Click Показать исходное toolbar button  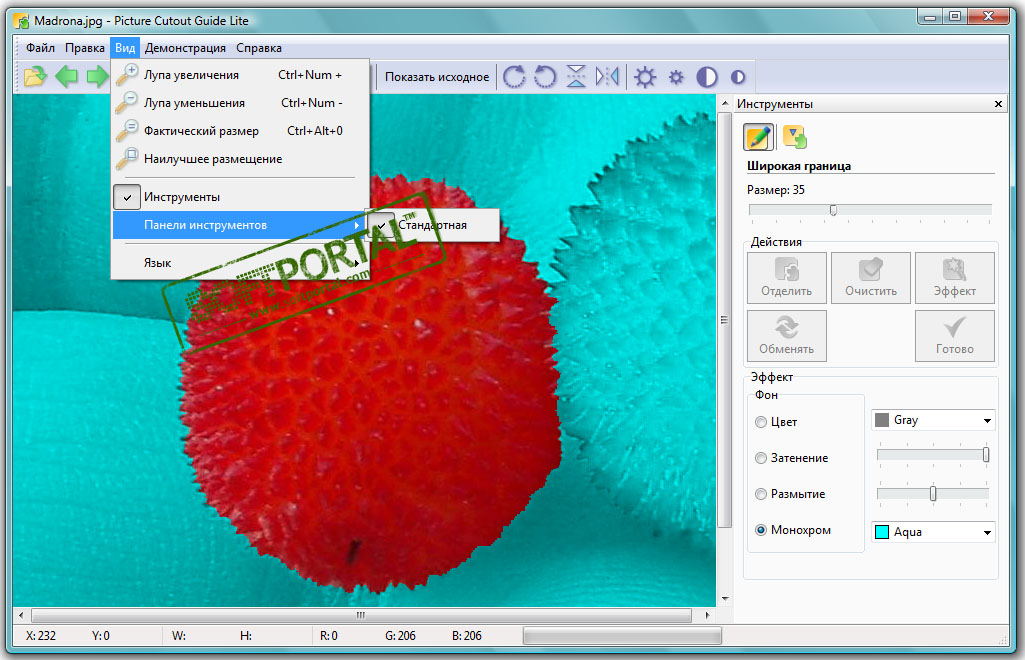click(x=437, y=77)
